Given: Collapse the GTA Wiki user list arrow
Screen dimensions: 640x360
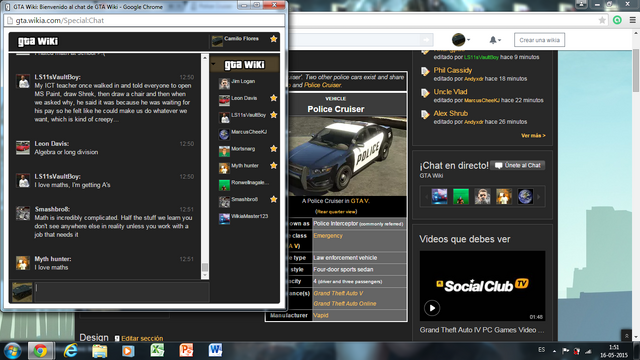Looking at the screenshot, I should tap(213, 64).
